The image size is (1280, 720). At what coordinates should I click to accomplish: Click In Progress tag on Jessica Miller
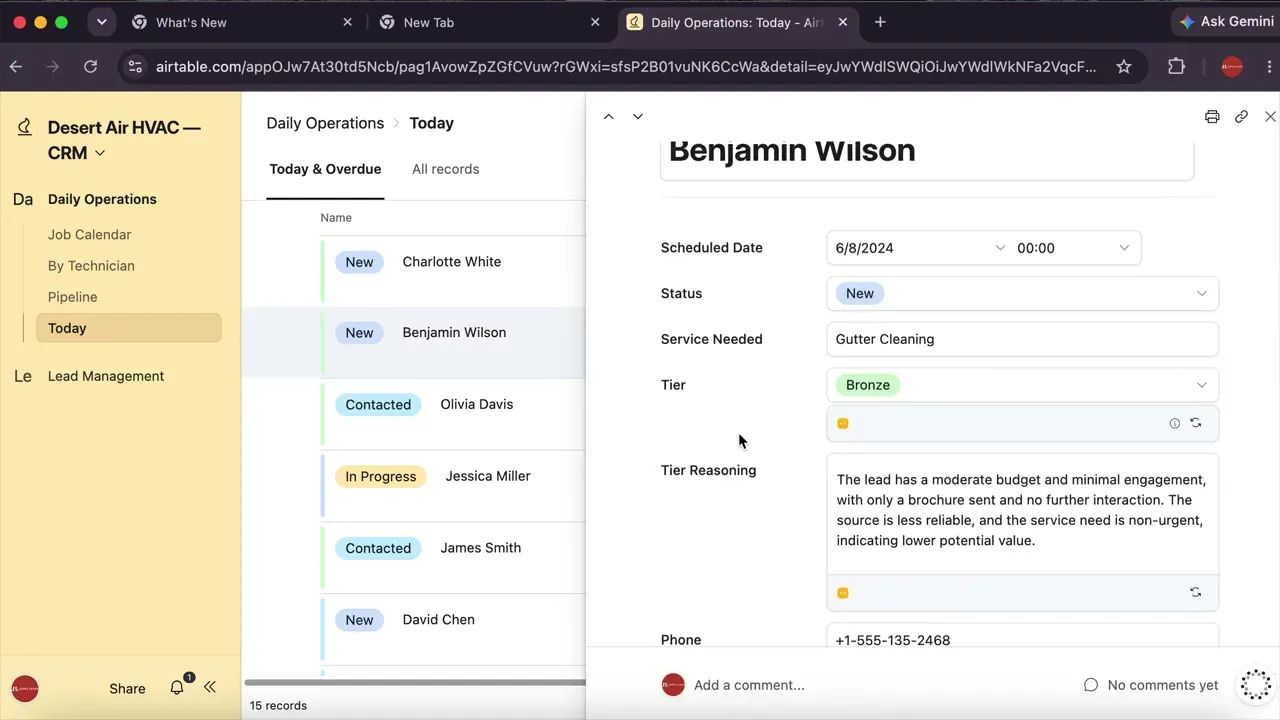click(381, 476)
